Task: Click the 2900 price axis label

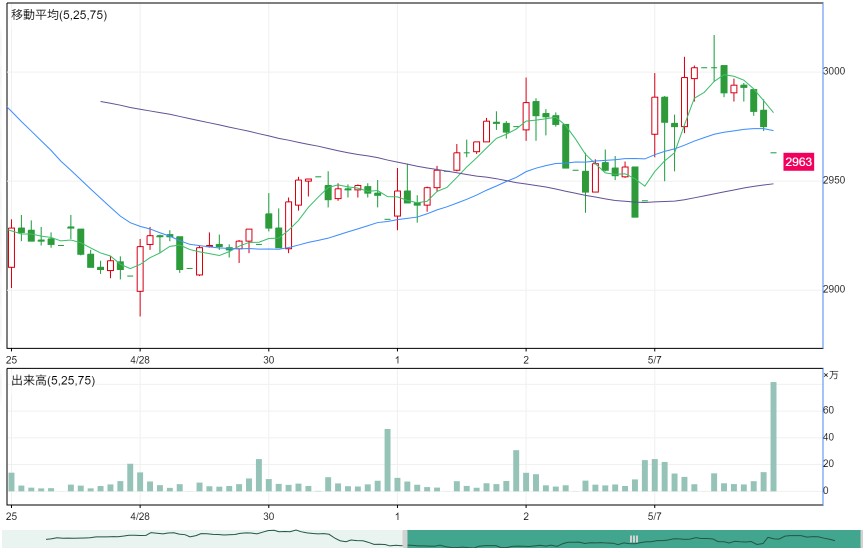Action: tap(834, 289)
